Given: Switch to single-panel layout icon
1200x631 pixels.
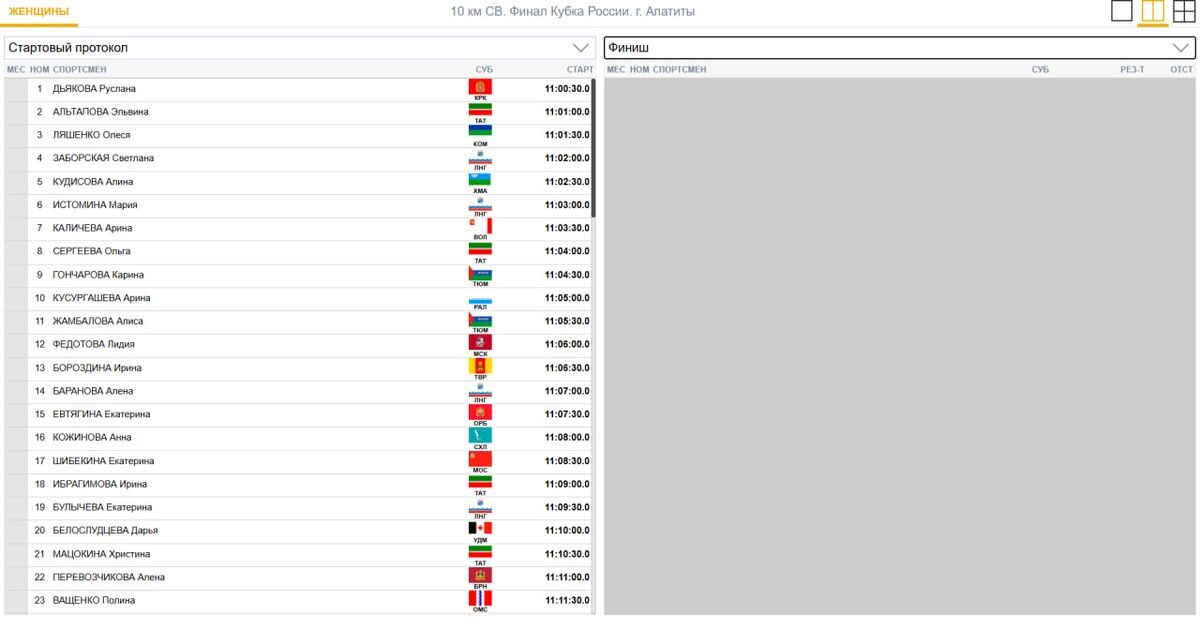Looking at the screenshot, I should pyautogui.click(x=1122, y=11).
